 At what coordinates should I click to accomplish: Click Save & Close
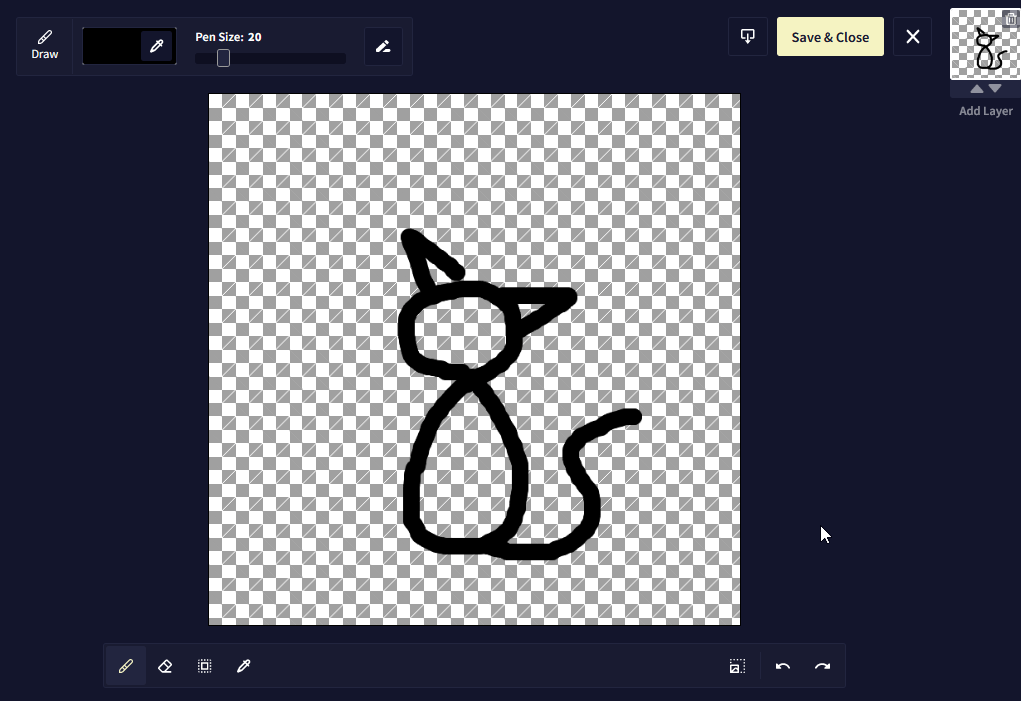coord(830,37)
